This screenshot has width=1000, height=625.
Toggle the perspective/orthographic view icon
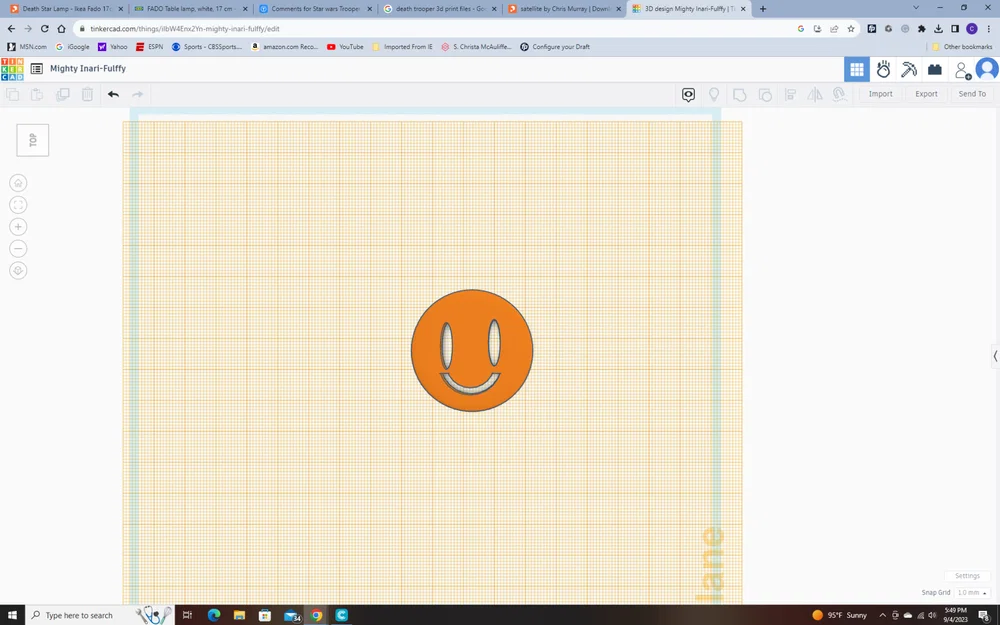pyautogui.click(x=18, y=271)
